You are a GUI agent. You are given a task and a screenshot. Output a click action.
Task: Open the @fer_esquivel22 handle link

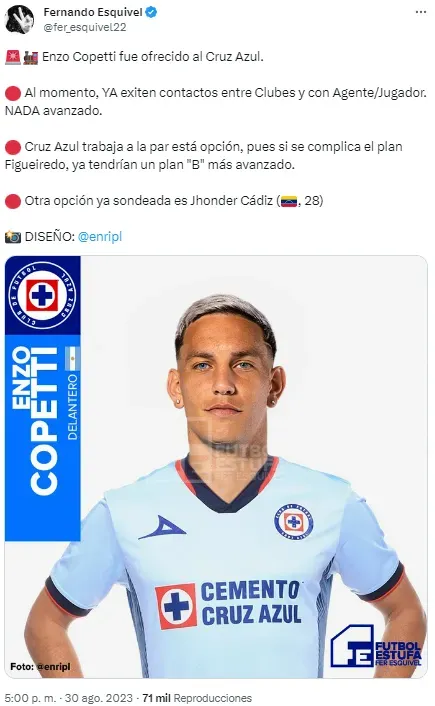point(85,27)
